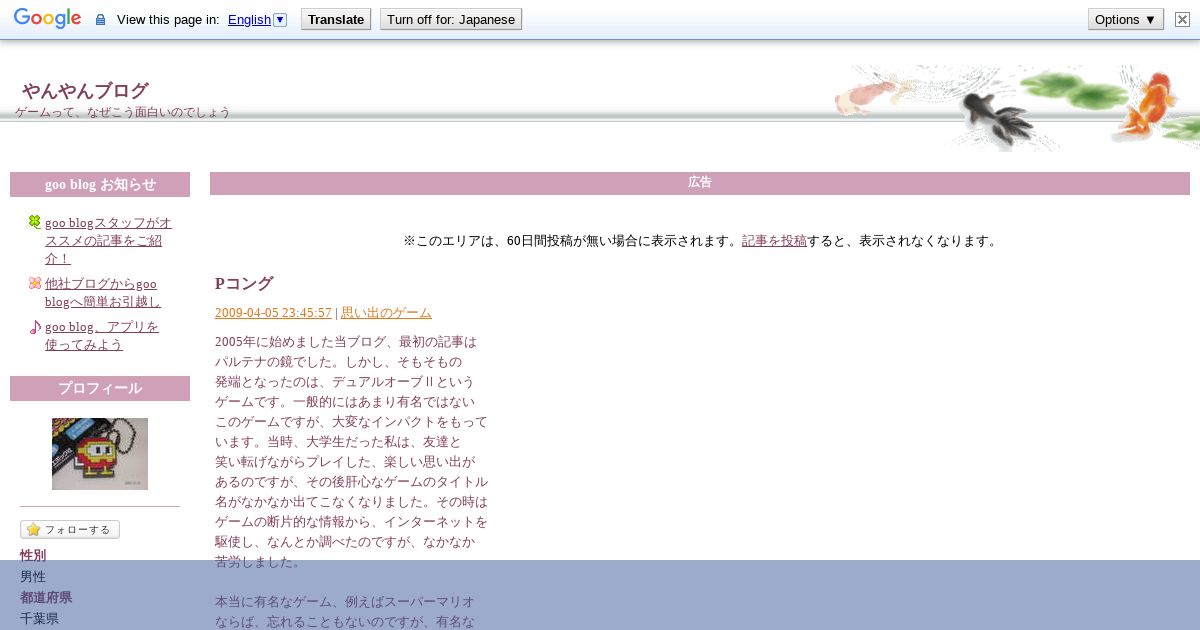Screen dimensions: 1200x630
Task: Click the 男性 value in profile
Action: (x=33, y=577)
